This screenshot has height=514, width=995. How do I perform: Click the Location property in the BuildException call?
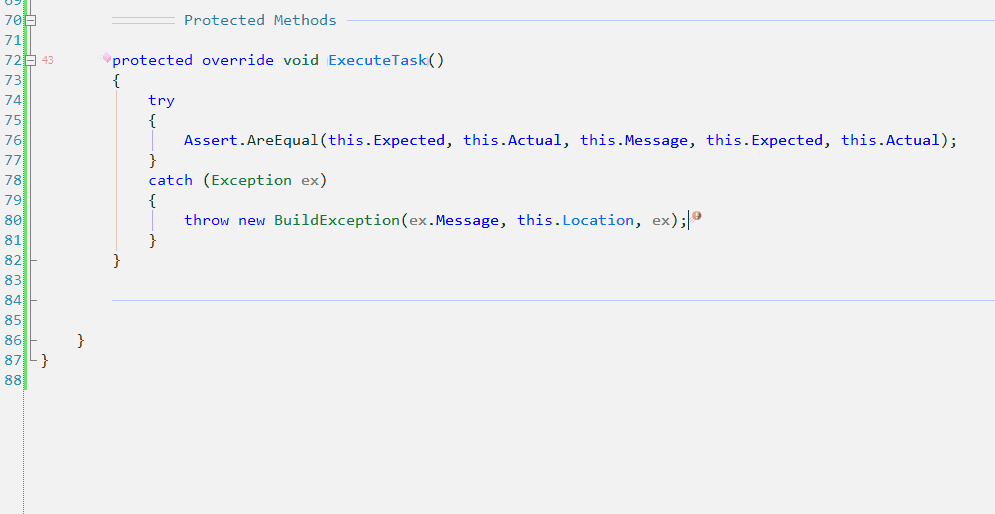pos(597,220)
